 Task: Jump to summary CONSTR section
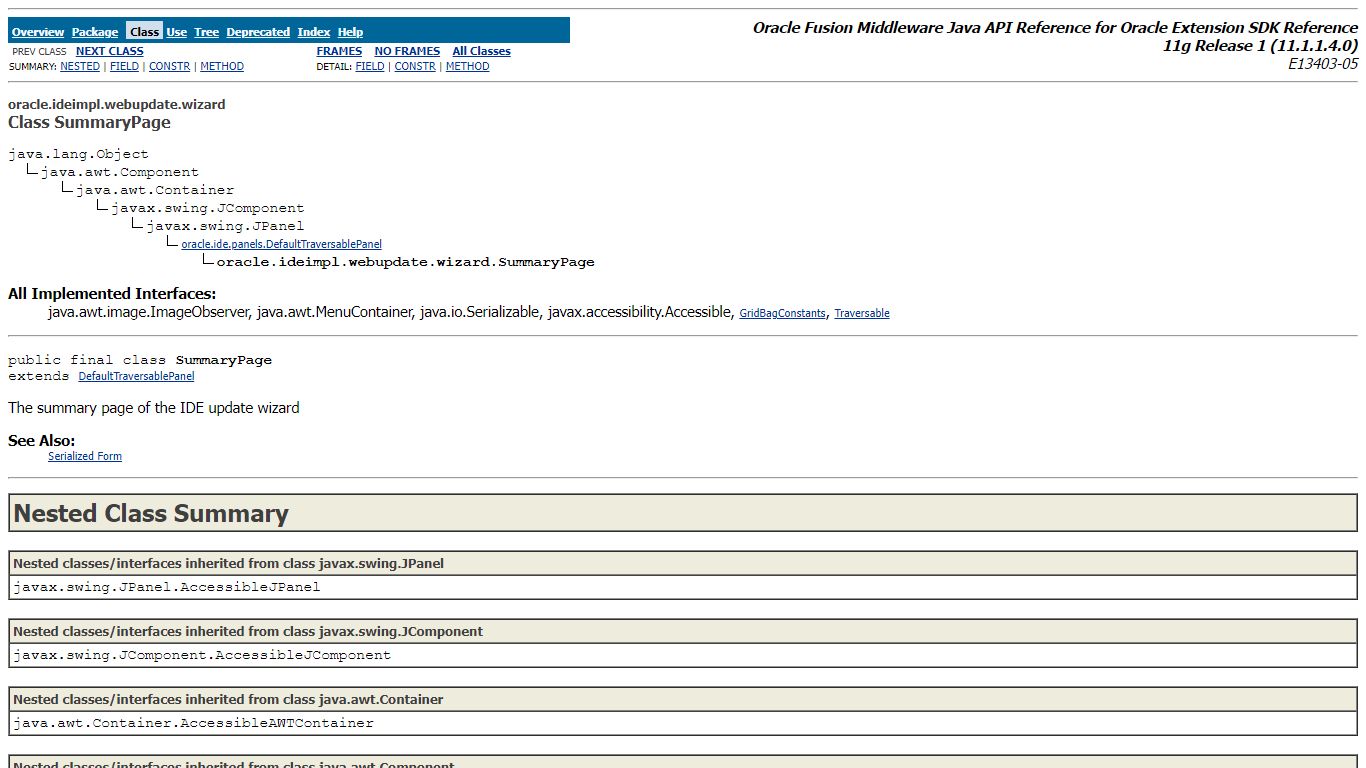(x=169, y=66)
